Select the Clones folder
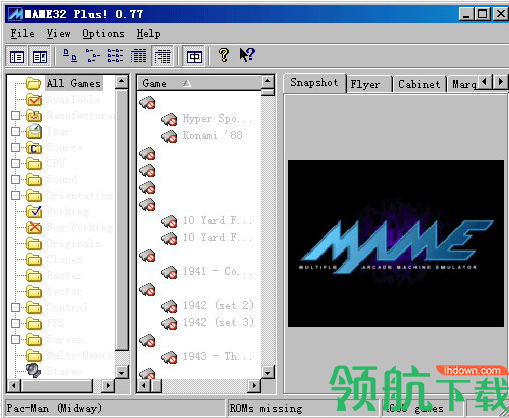 click(65, 259)
